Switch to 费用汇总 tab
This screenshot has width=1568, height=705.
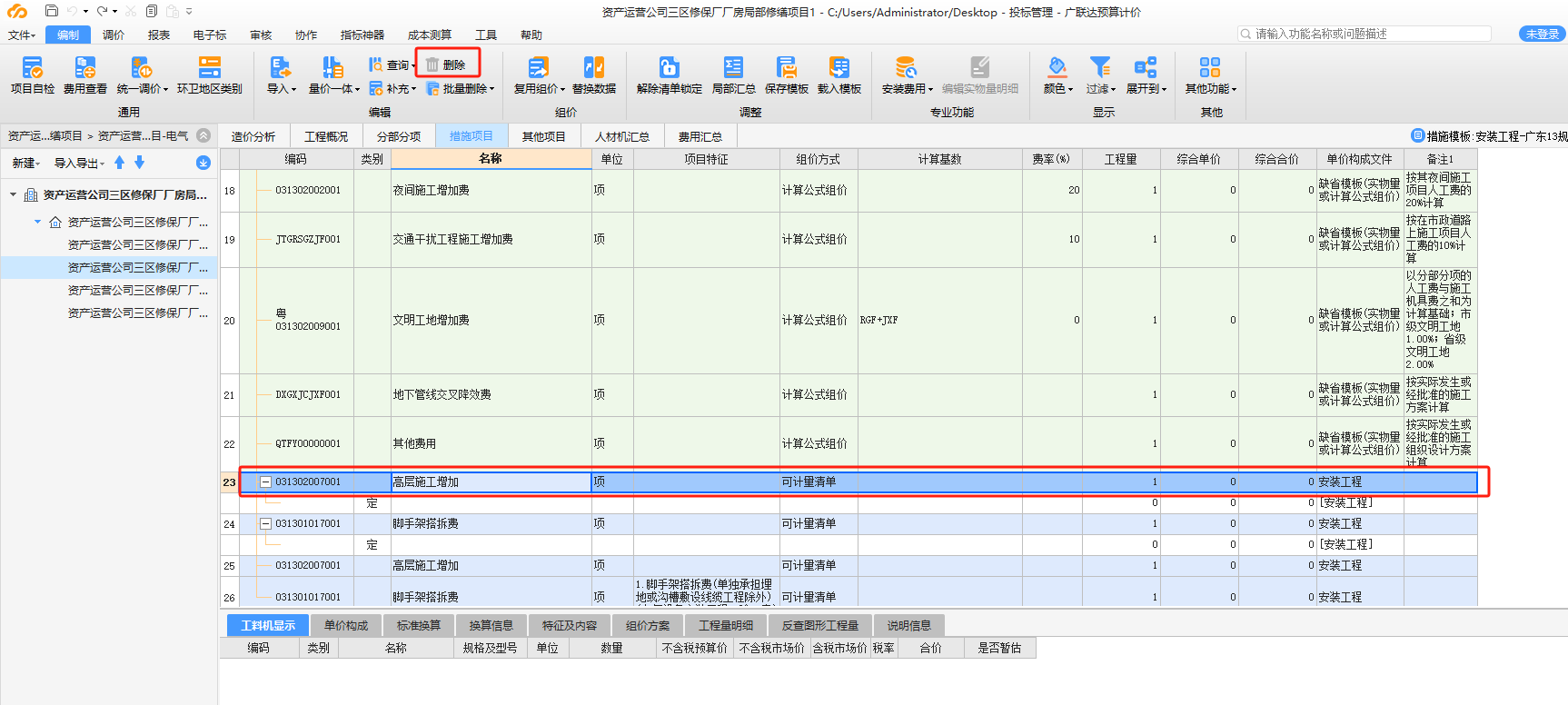(x=700, y=136)
